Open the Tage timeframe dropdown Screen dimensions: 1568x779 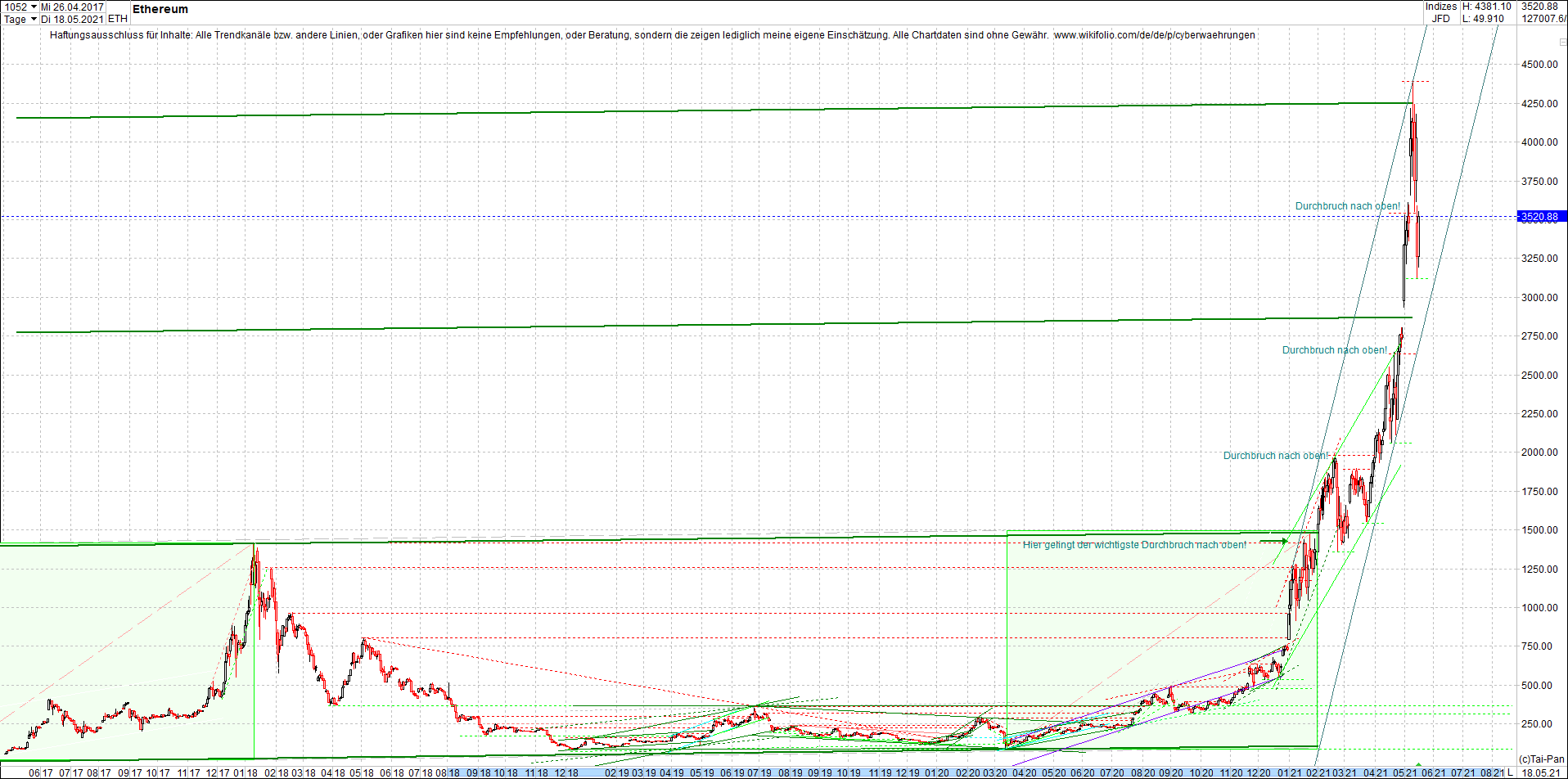(x=16, y=18)
